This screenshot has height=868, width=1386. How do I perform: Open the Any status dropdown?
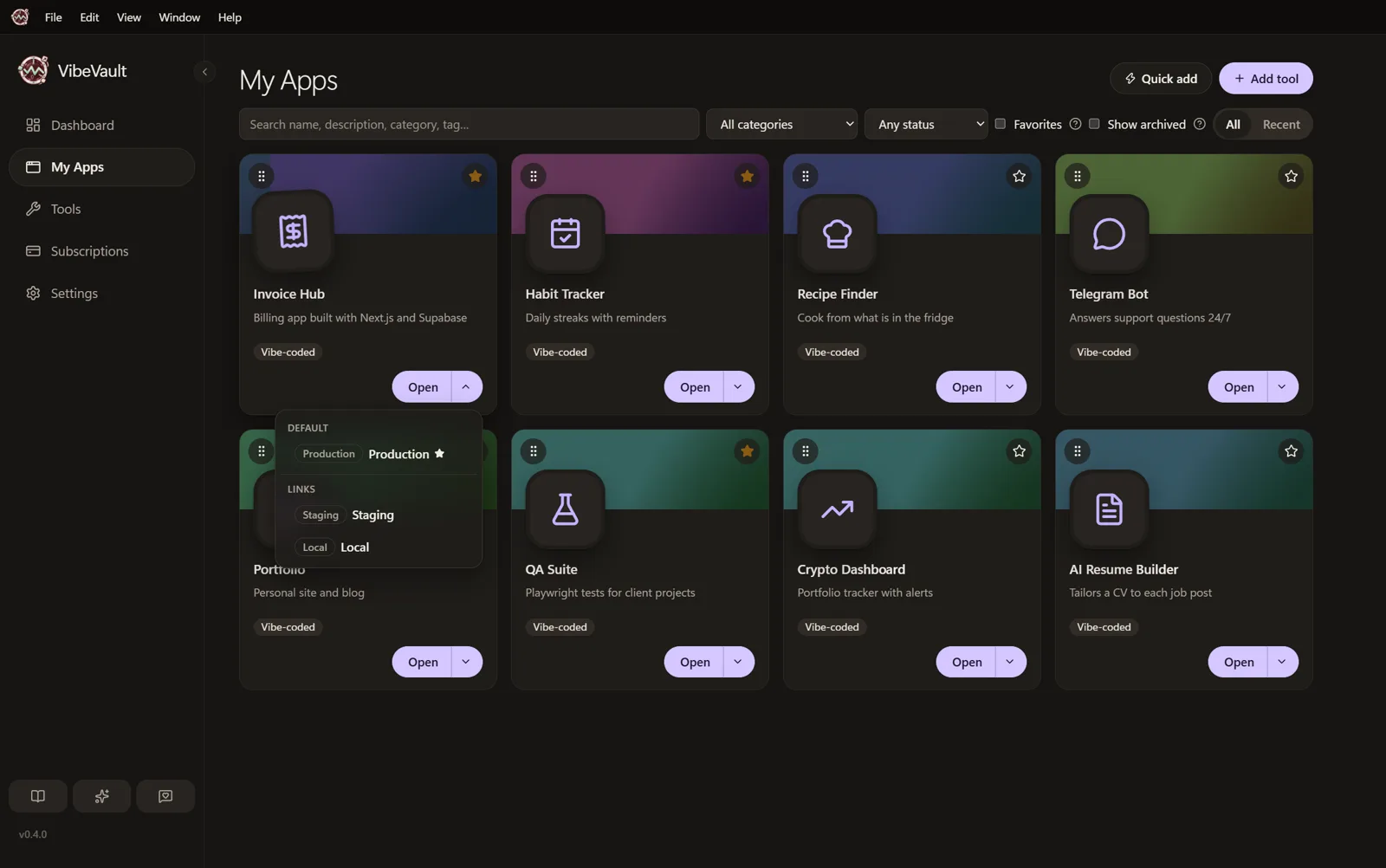click(926, 124)
